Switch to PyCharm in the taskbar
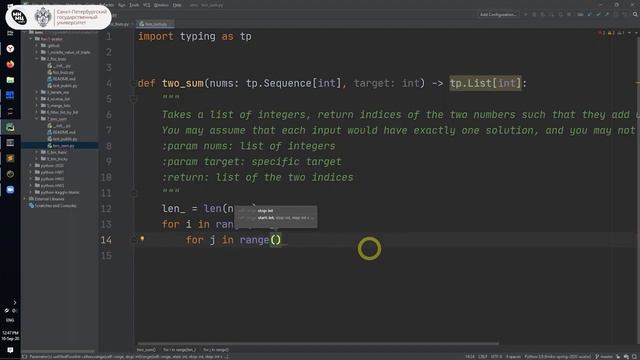The image size is (640, 360). coord(10,127)
